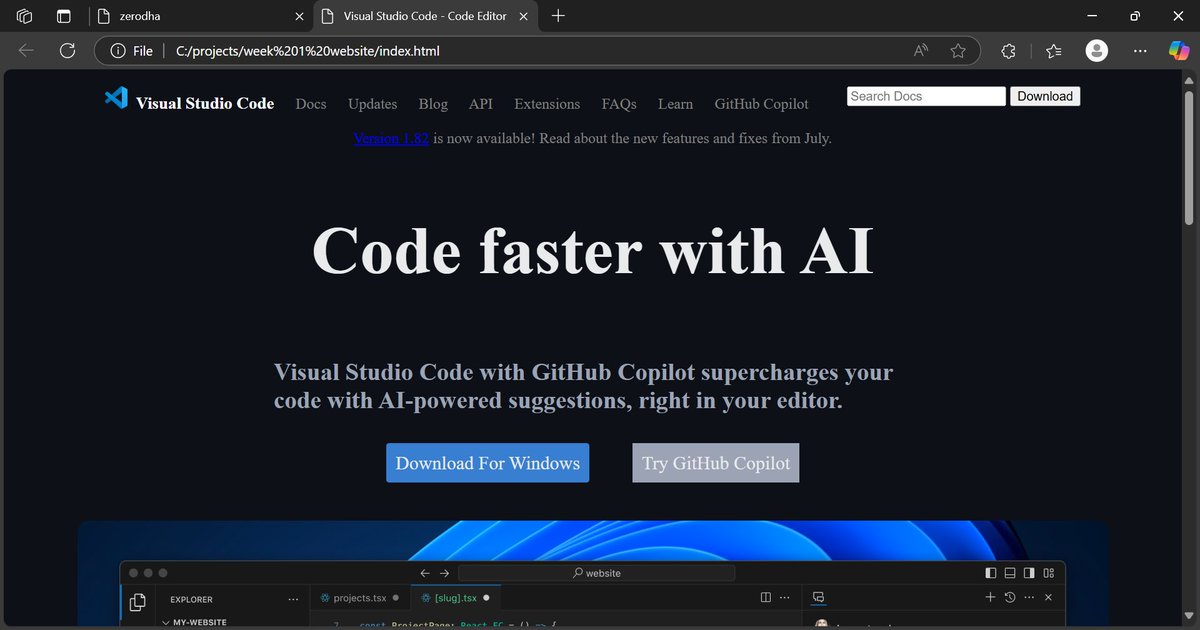Open chat panel ellipsis menu in image

point(1029,598)
